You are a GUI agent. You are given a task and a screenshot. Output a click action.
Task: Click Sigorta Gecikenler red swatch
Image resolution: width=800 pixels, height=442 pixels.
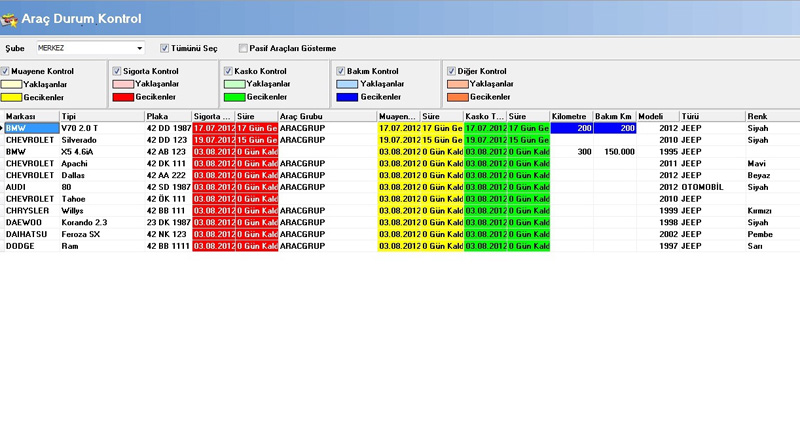[123, 96]
